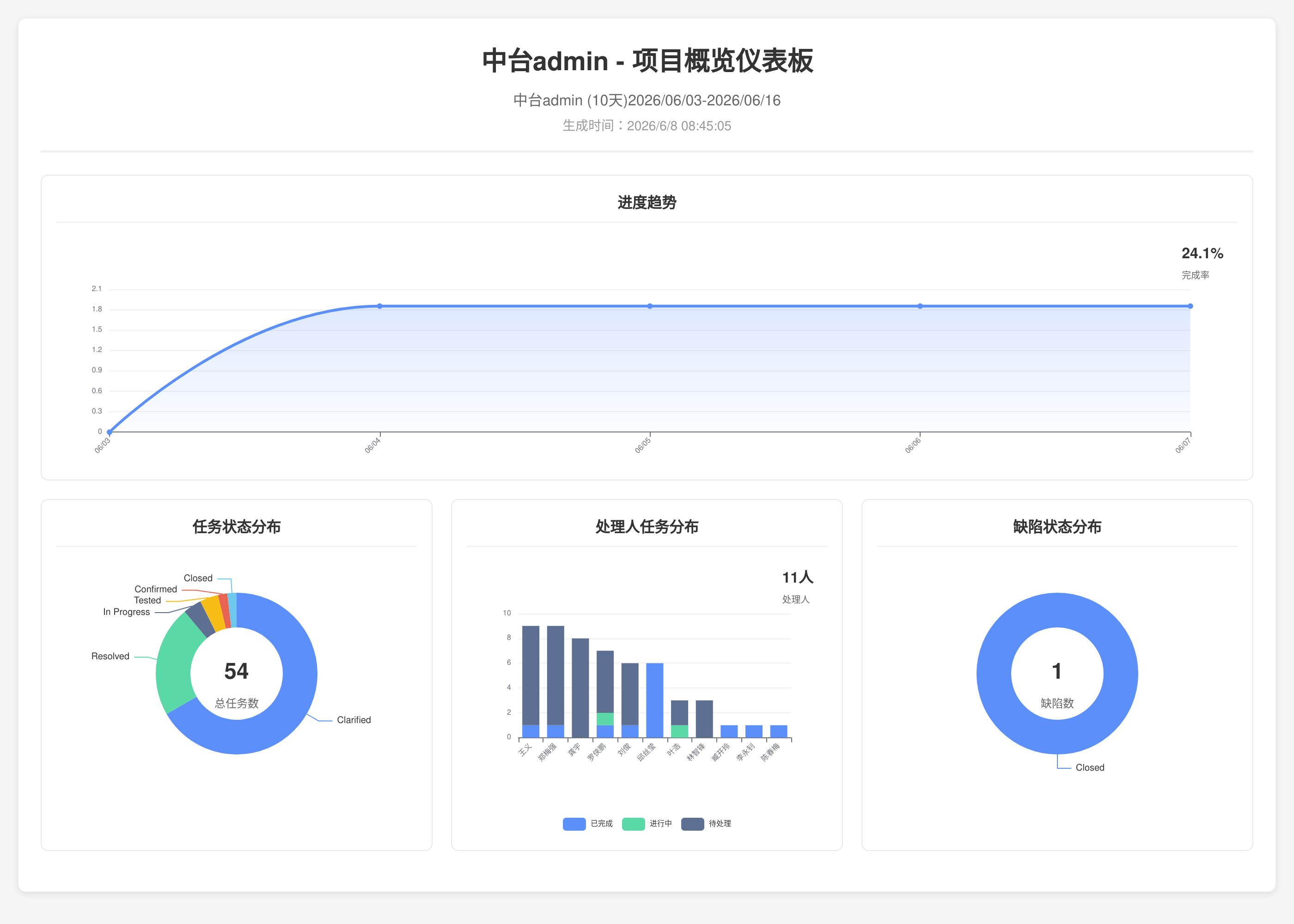
Task: Click the 24.1% completion rate value
Action: pyautogui.click(x=1202, y=253)
